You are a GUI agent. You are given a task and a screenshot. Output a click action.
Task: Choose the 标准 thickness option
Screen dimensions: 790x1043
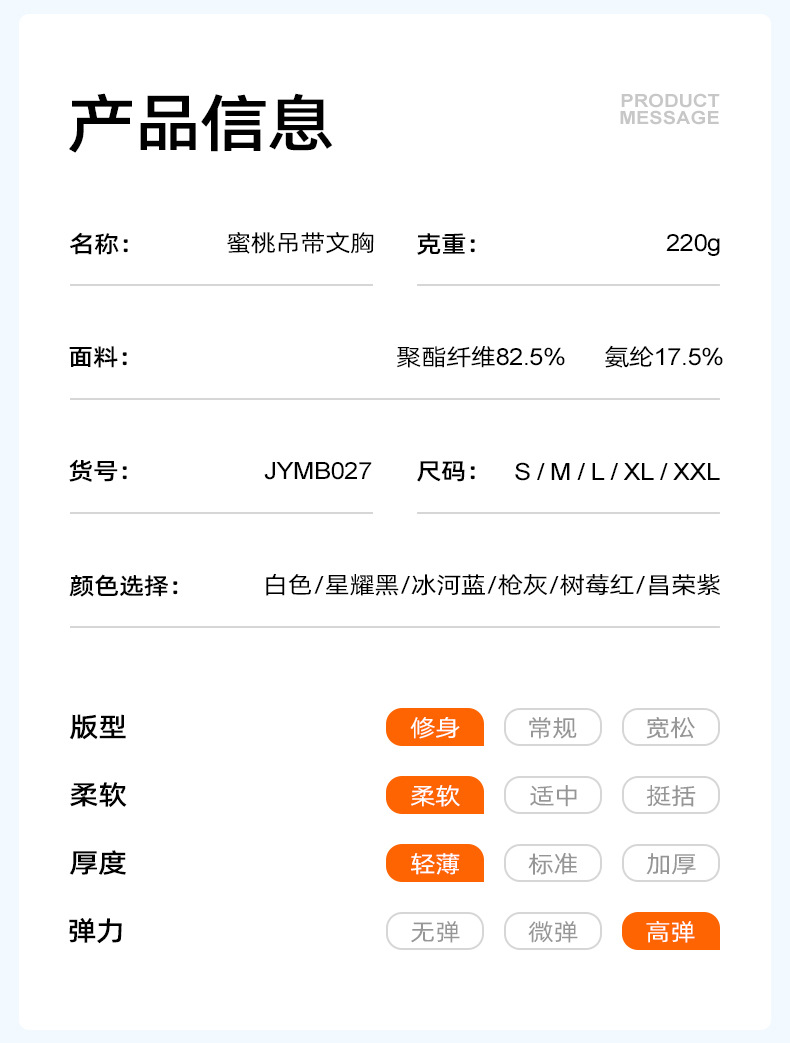[x=553, y=863]
